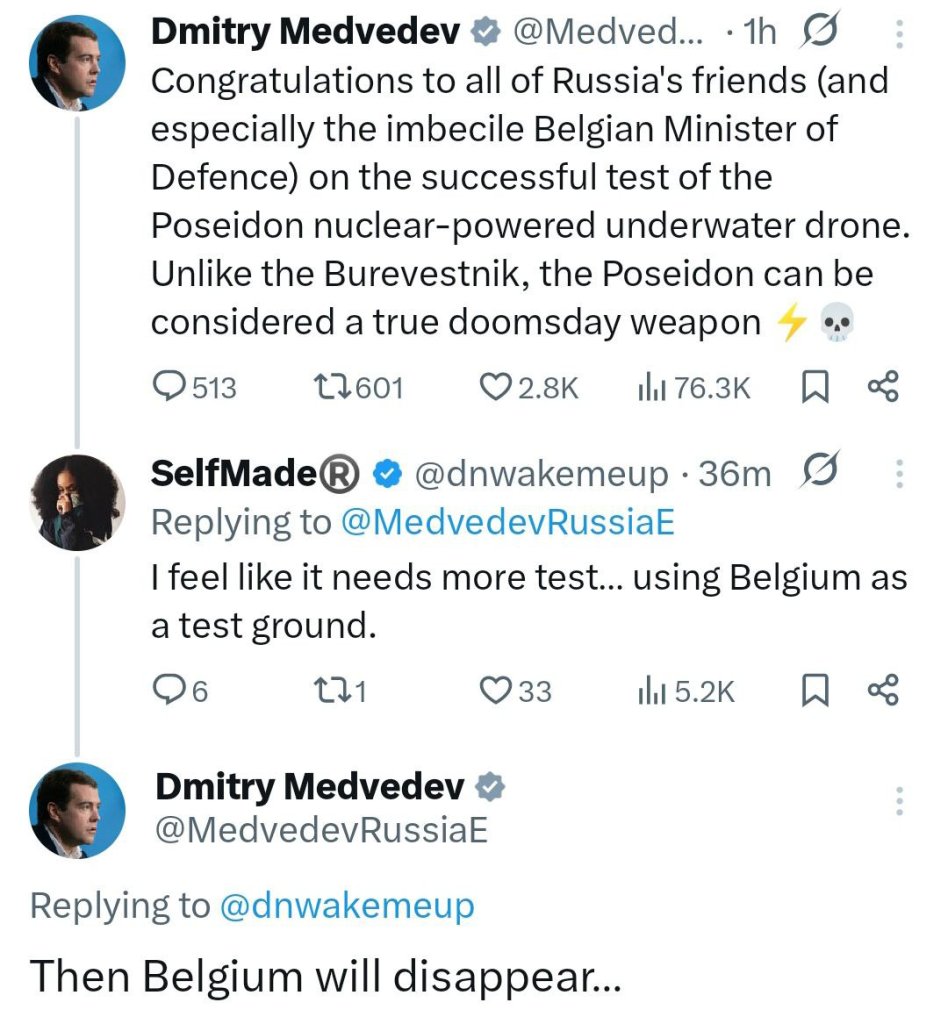Open SelfMade's profile picture
Viewport: 948px width, 1024px height.
(77, 502)
